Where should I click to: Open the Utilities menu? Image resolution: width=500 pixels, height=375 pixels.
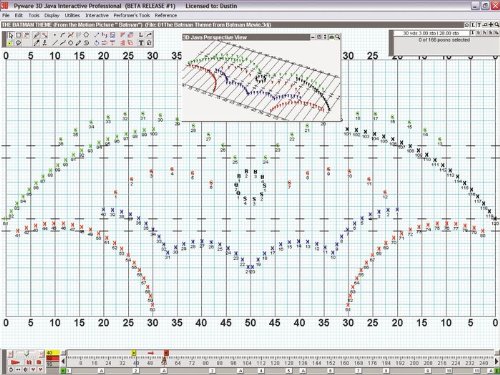(72, 15)
